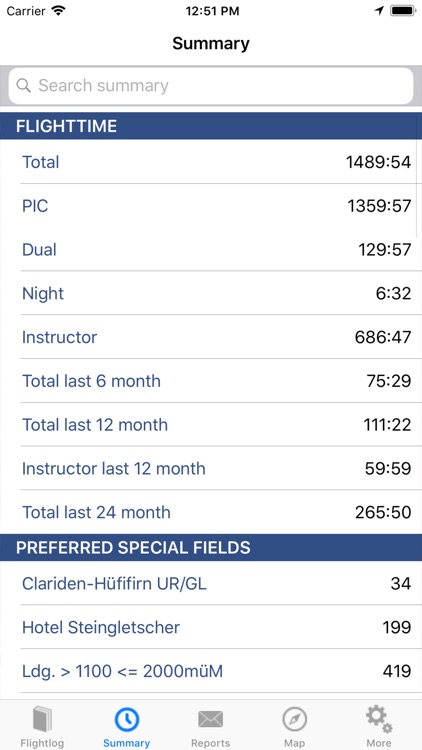
Task: Open the Map compass icon
Action: click(x=294, y=720)
